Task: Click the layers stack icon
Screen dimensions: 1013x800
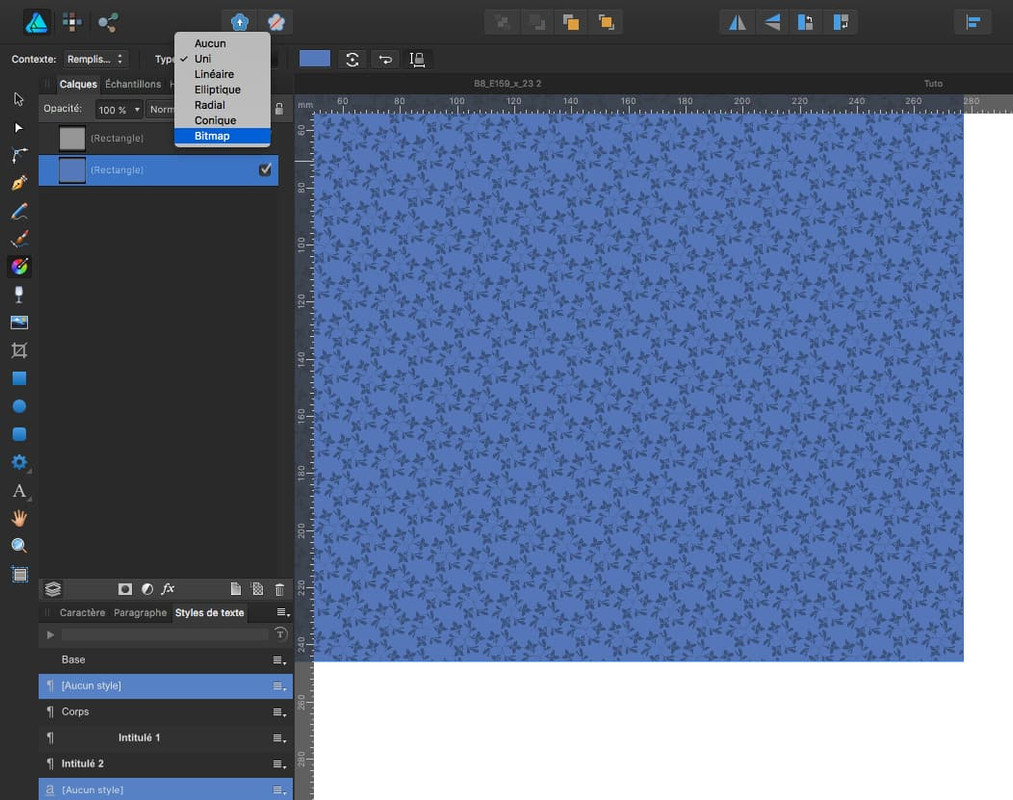Action: pyautogui.click(x=53, y=589)
